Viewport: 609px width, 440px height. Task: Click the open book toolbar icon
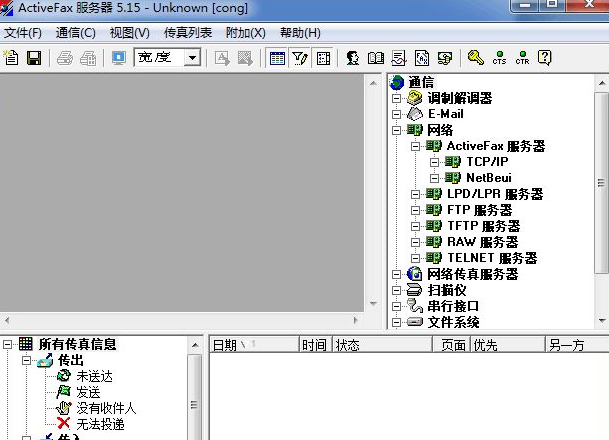coord(376,58)
